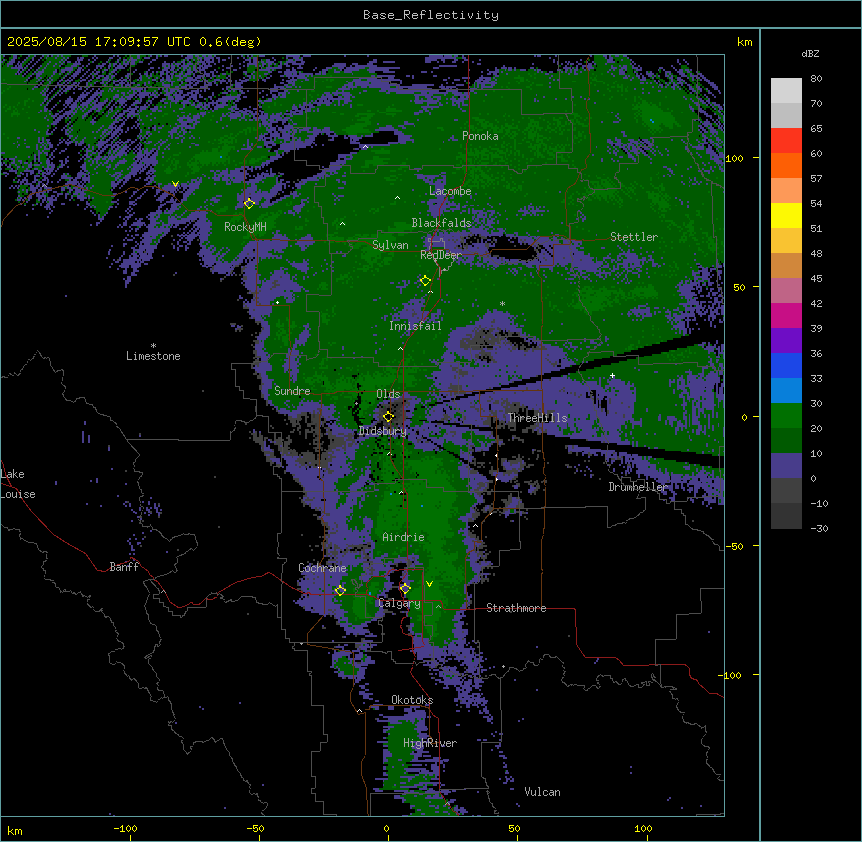Click the RockyMH map label

pos(245,226)
